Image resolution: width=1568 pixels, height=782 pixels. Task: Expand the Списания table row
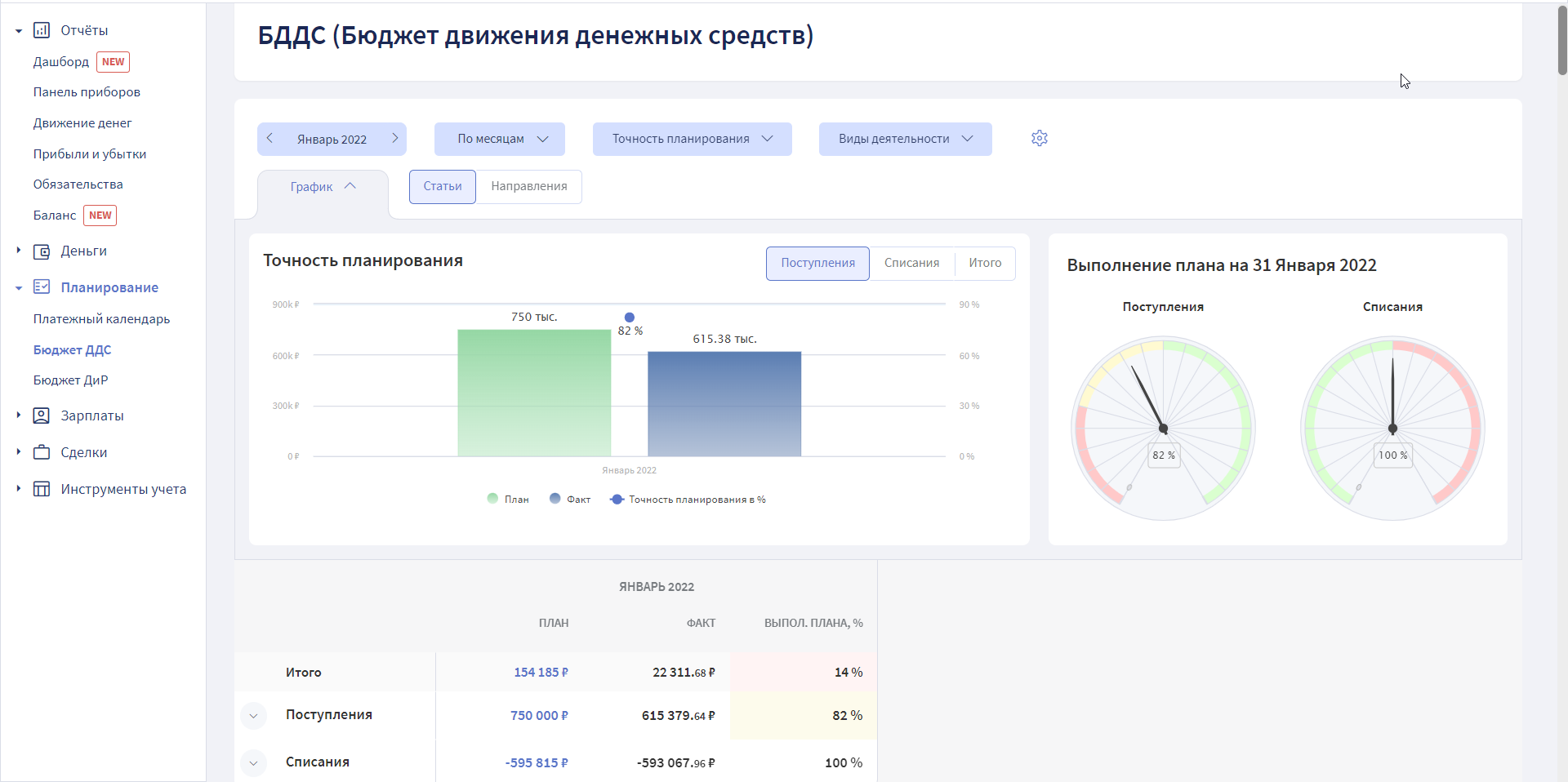click(x=254, y=763)
